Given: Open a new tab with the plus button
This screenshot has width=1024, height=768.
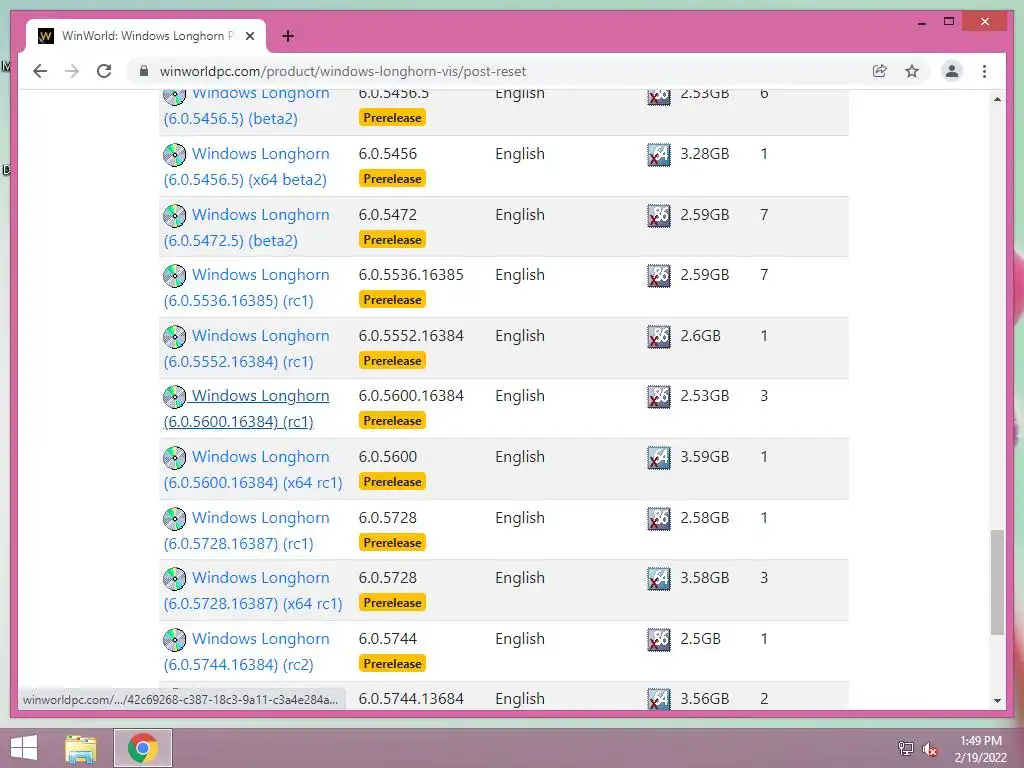Looking at the screenshot, I should [288, 36].
